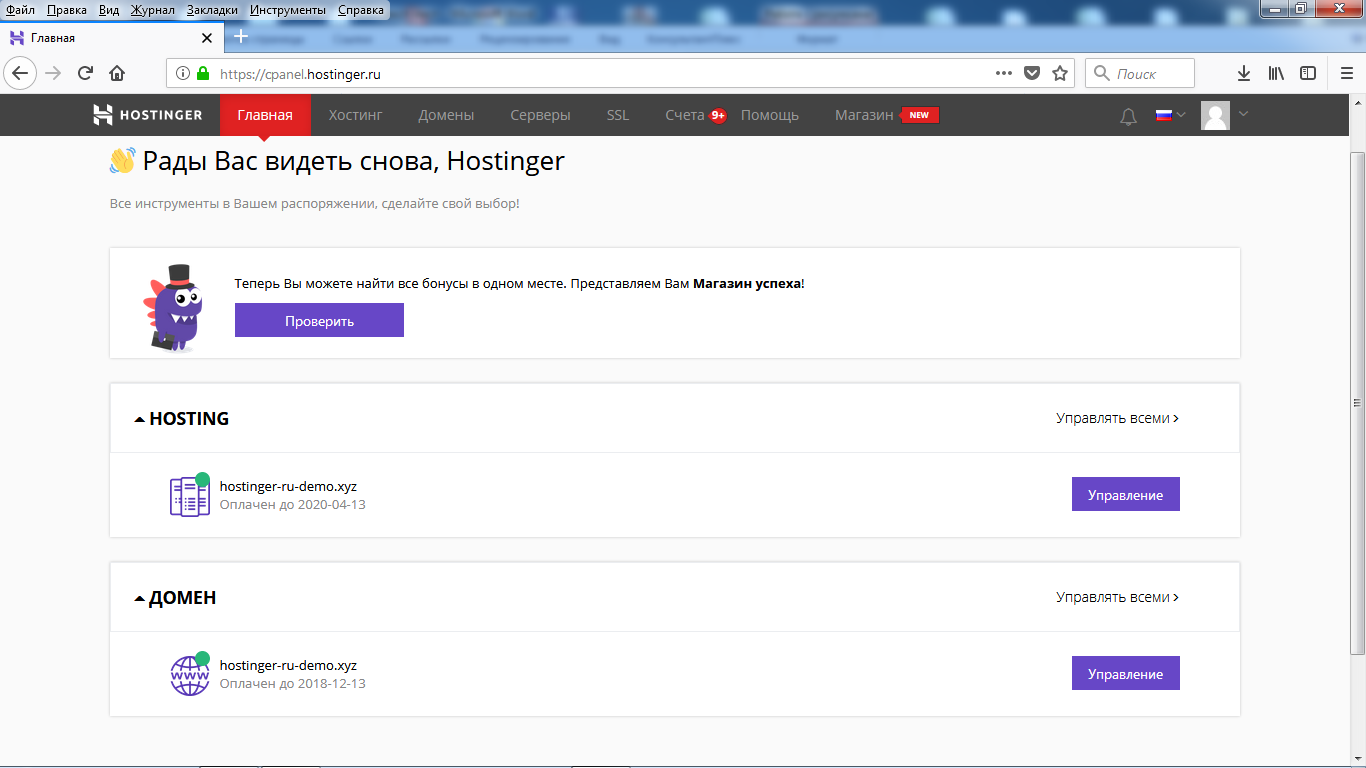Click the hosting server icon for hostinger-ru-demo.xyz

[189, 495]
